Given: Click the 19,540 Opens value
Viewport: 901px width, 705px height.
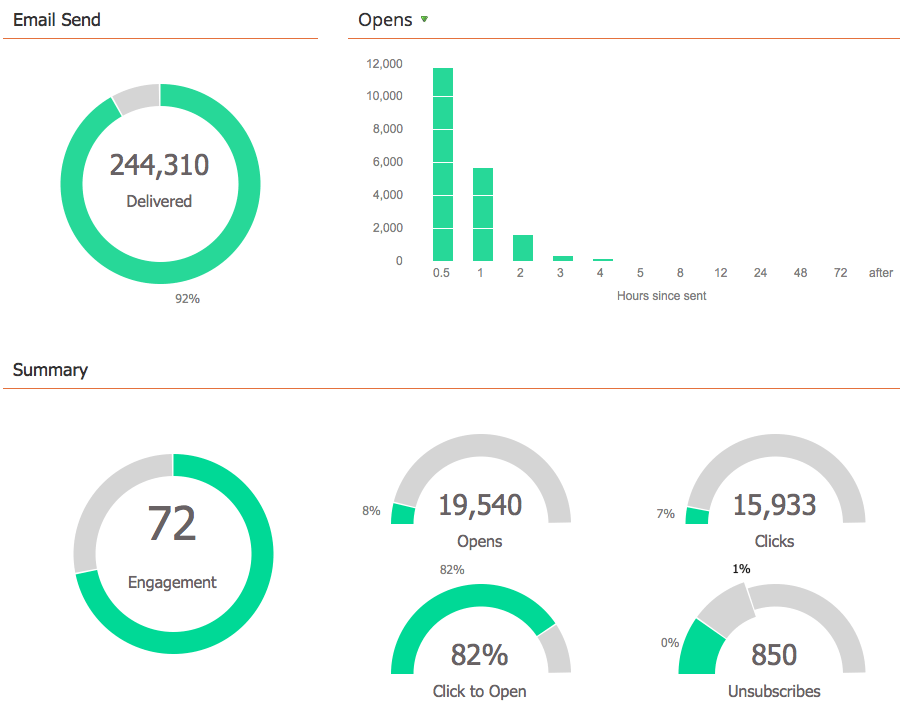Looking at the screenshot, I should pyautogui.click(x=480, y=506).
